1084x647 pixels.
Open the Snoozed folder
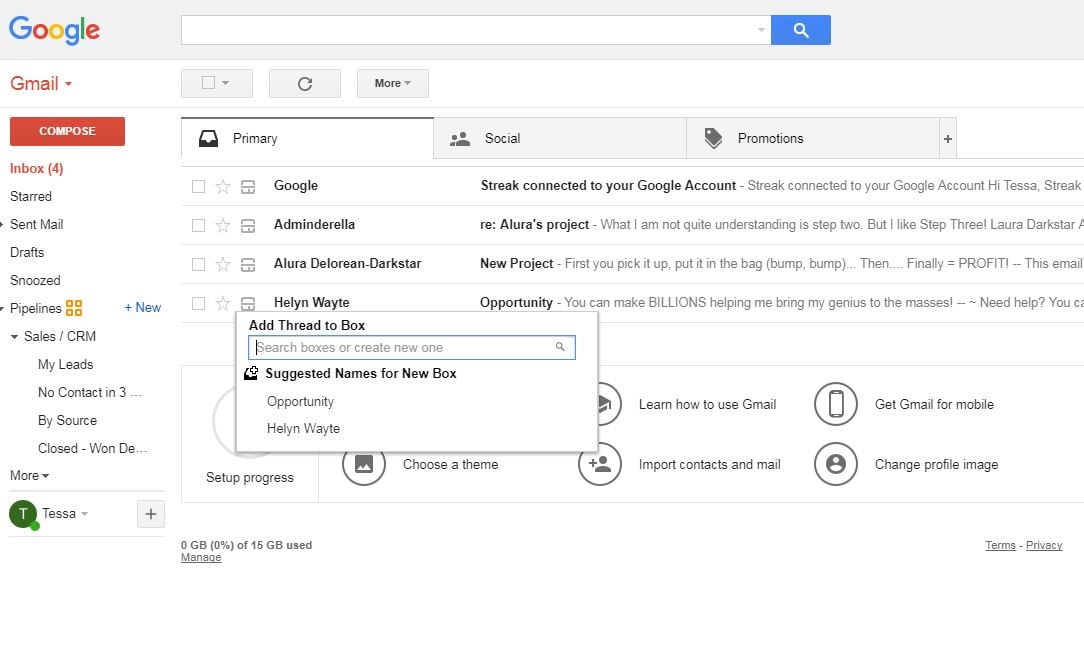(35, 281)
